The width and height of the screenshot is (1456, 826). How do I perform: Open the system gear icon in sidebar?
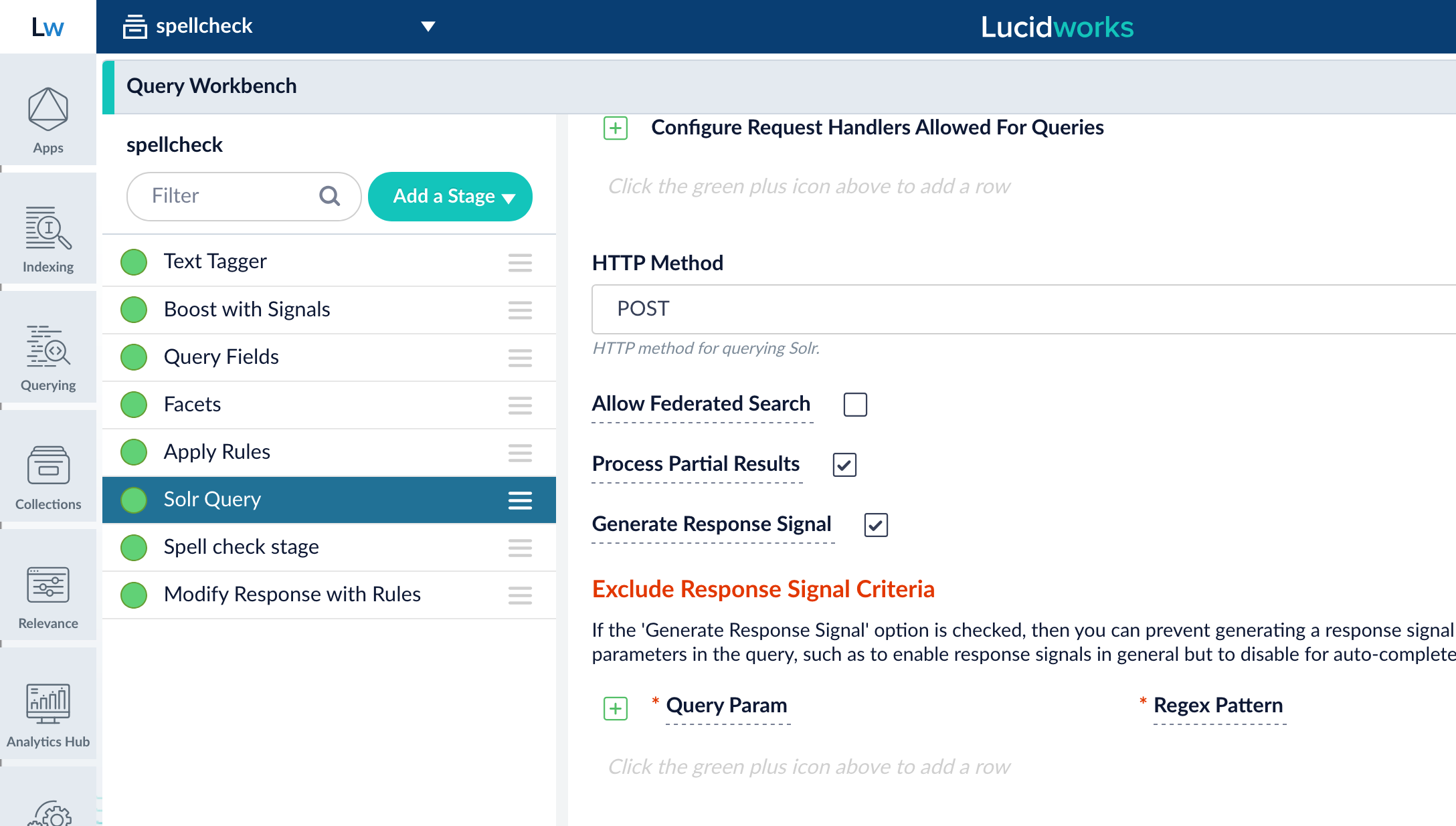click(48, 813)
